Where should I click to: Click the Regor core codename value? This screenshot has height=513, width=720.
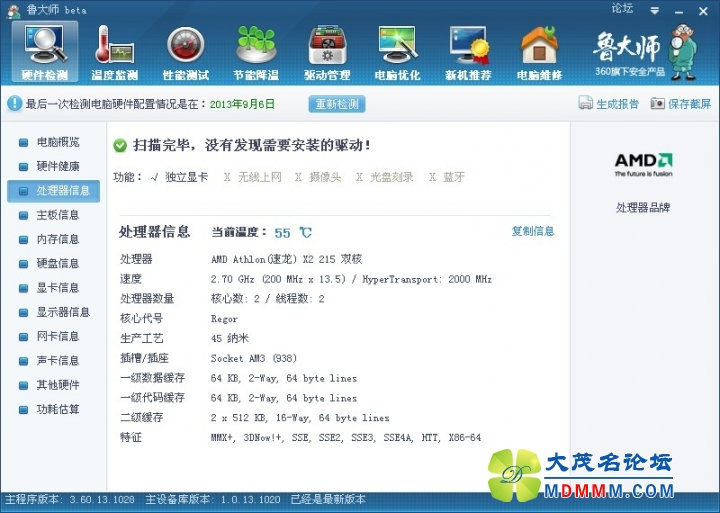224,319
